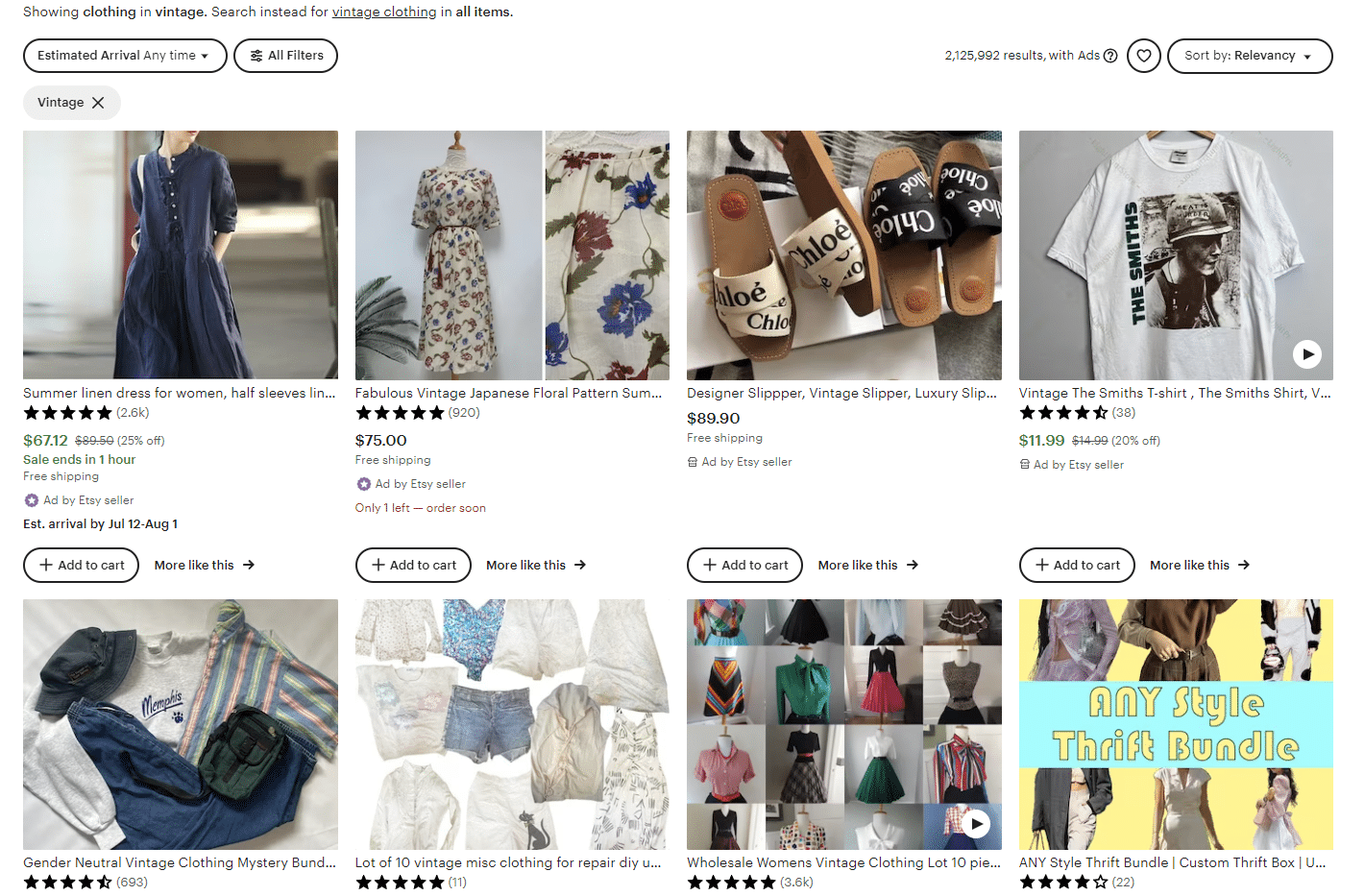Open the 'Wholesale Womens Vintage Clothing Lot' title
This screenshot has height=896, width=1365.
point(843,862)
